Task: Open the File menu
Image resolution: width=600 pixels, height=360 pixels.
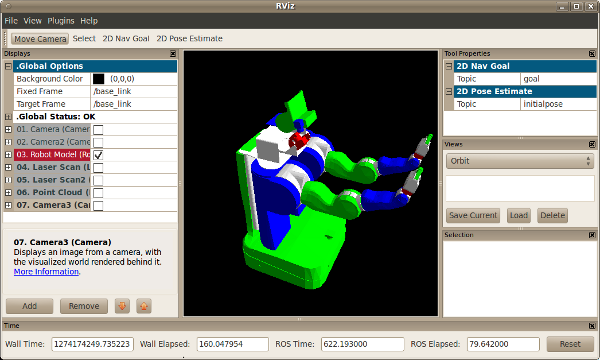Action: [x=11, y=21]
